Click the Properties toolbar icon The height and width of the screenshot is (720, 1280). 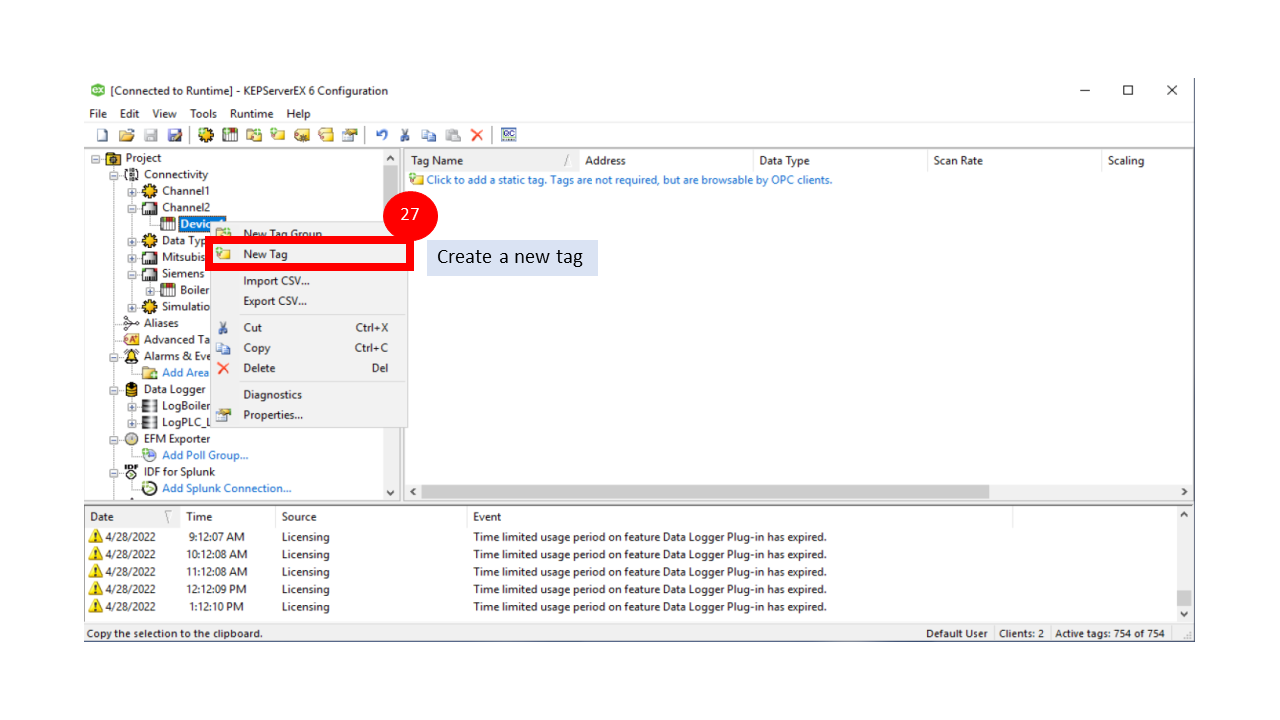coord(349,135)
